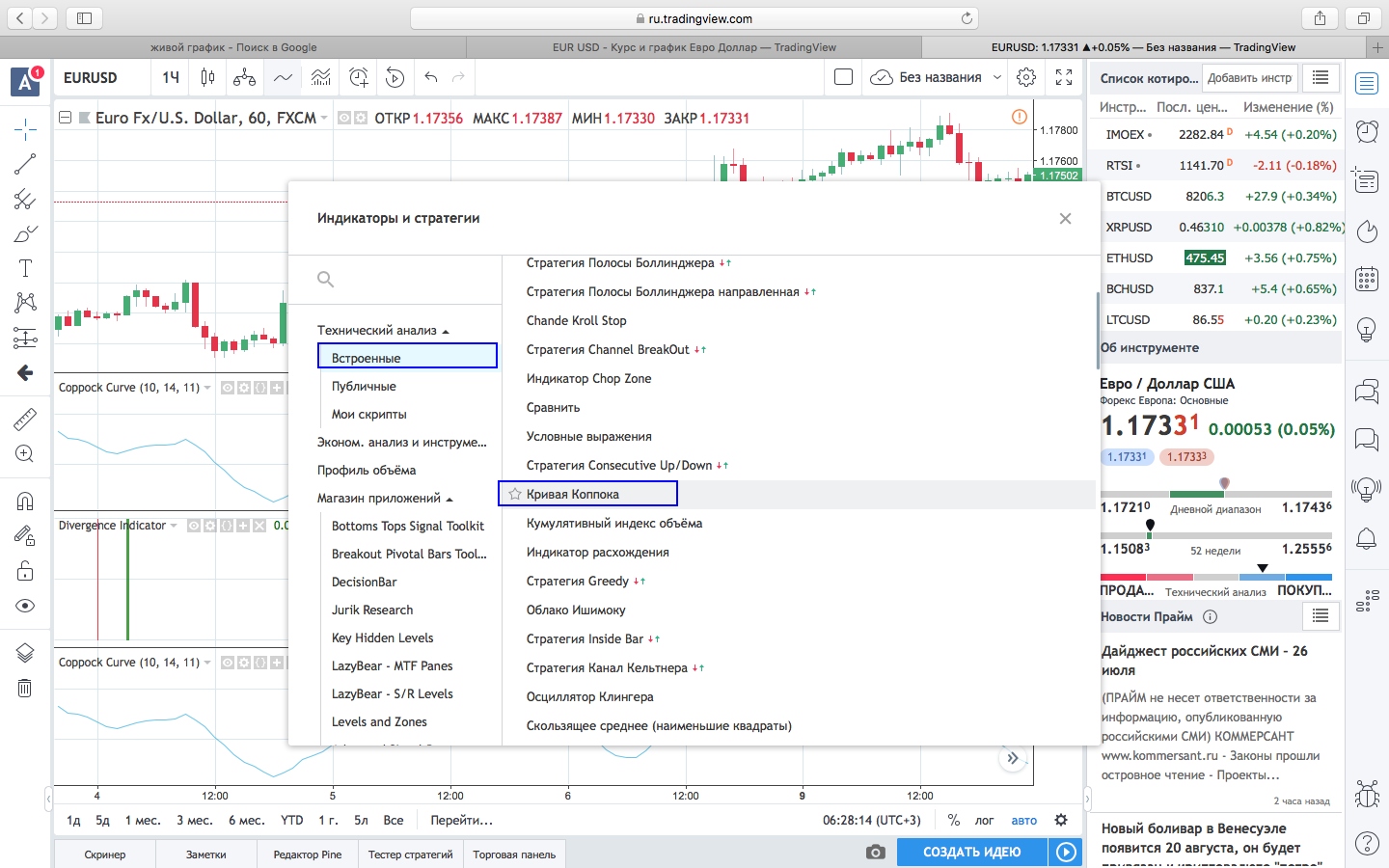Add the Chande Kroll Stop indicator
The width and height of the screenshot is (1389, 868).
pyautogui.click(x=577, y=320)
